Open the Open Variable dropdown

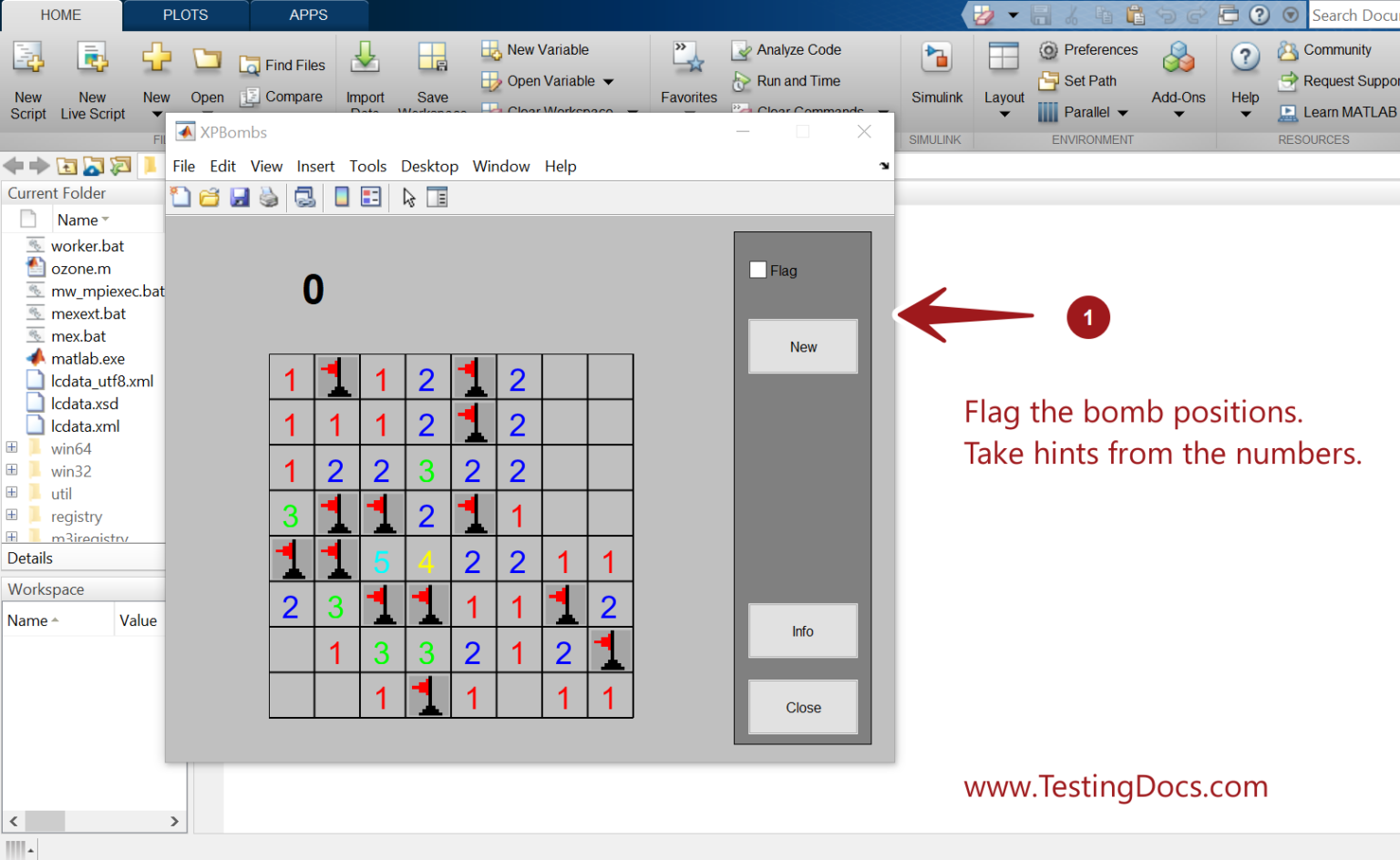click(x=607, y=81)
